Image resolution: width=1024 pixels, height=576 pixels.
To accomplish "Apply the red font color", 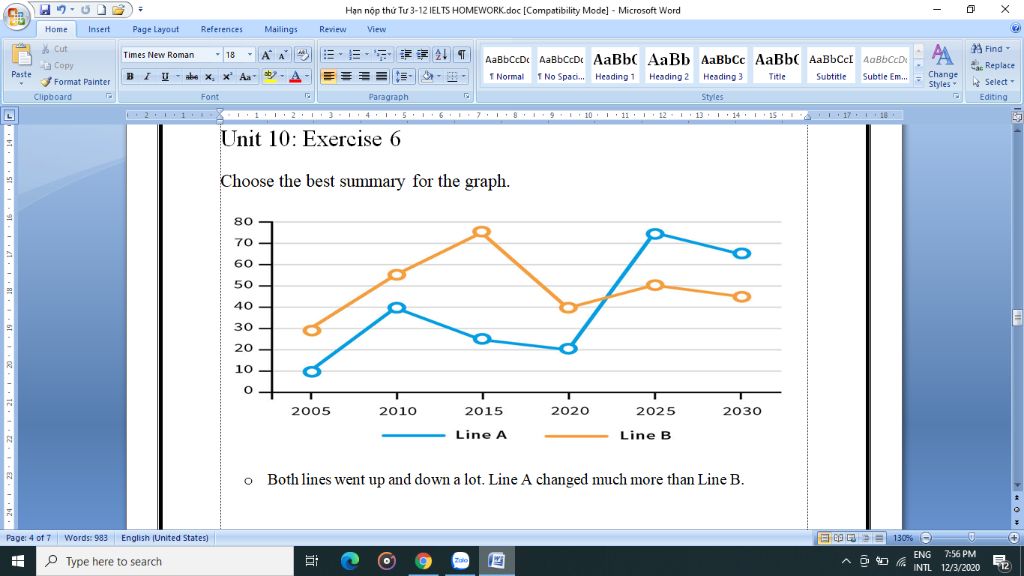I will (x=295, y=76).
